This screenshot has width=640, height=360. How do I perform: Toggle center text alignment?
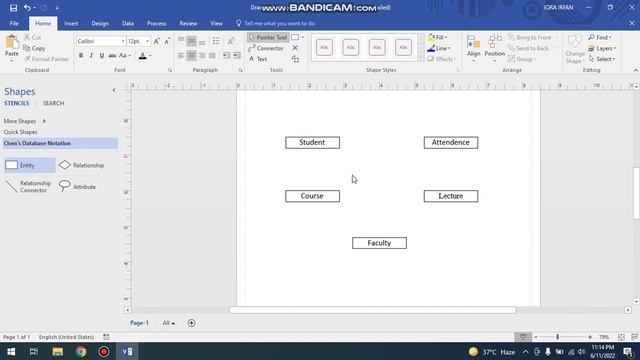[x=191, y=56]
